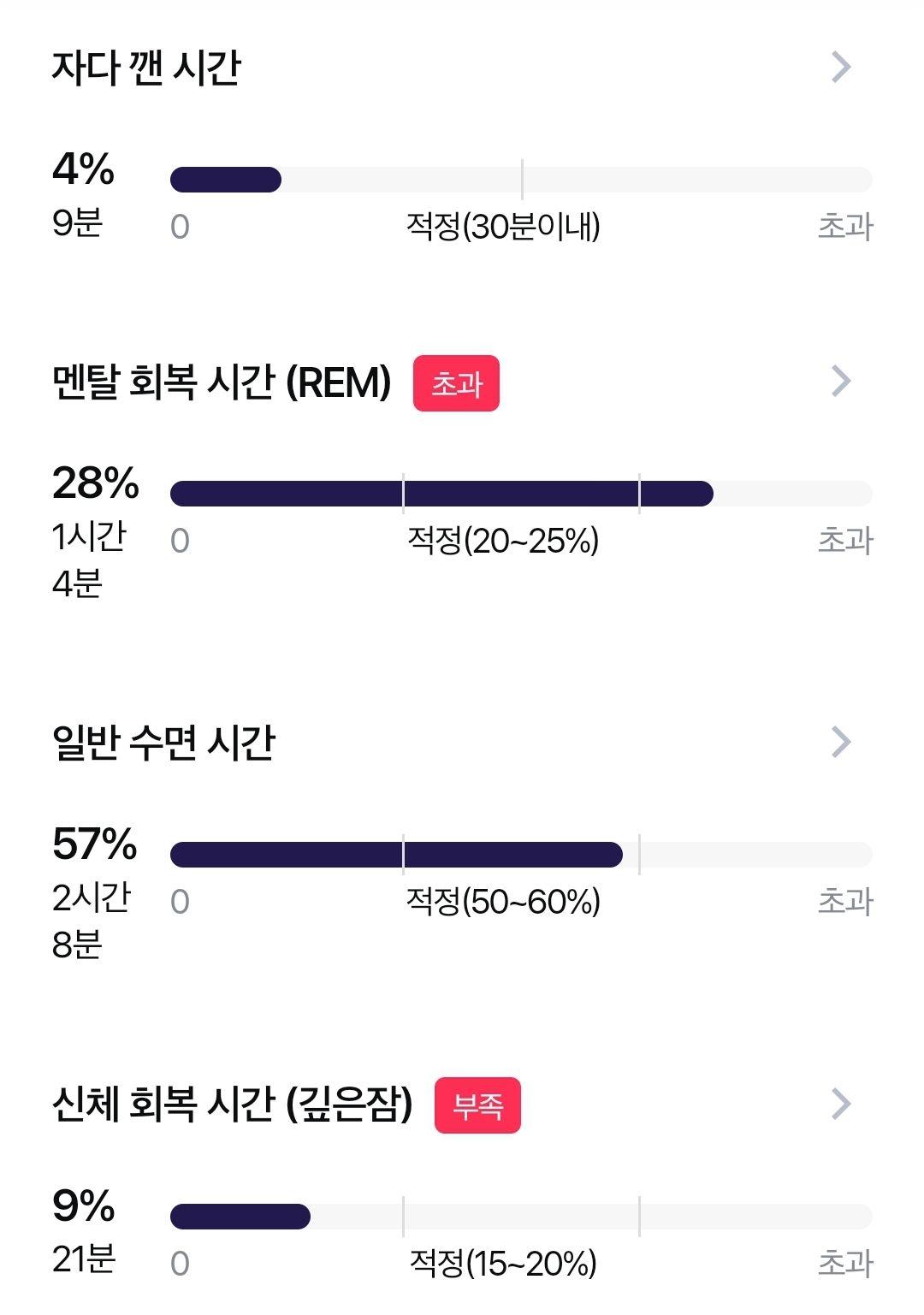Viewport: 924px width, 1315px height.
Task: Select the 일반 수면 시간 heading
Action: tap(163, 743)
